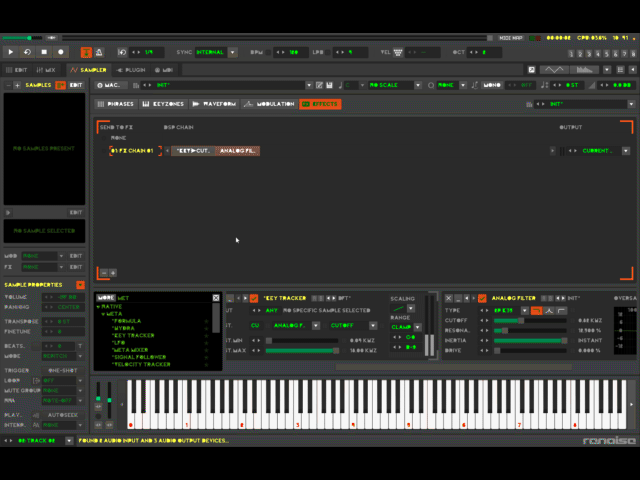Image resolution: width=640 pixels, height=480 pixels.
Task: Toggle the metronome icon
Action: click(99, 52)
